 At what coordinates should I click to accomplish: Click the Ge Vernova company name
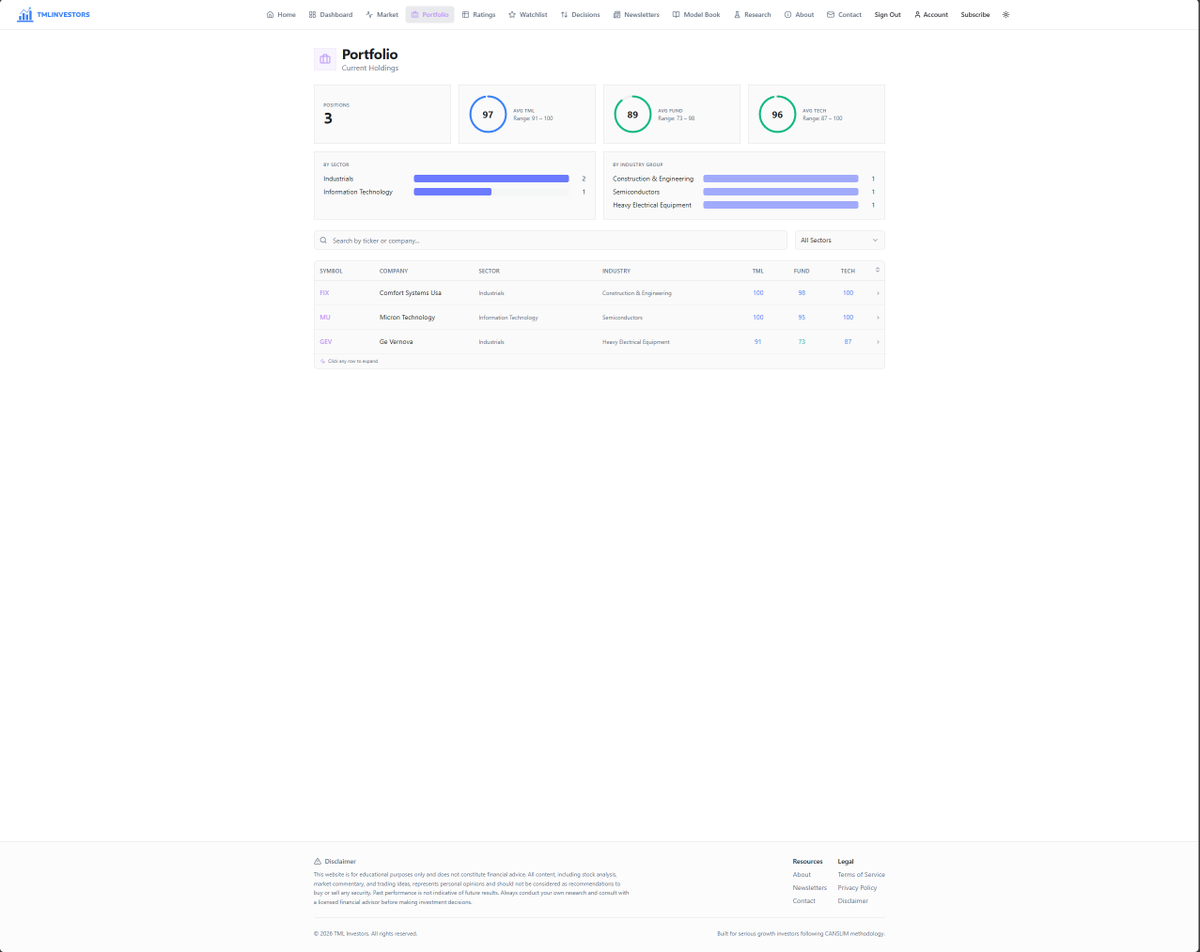(x=396, y=342)
